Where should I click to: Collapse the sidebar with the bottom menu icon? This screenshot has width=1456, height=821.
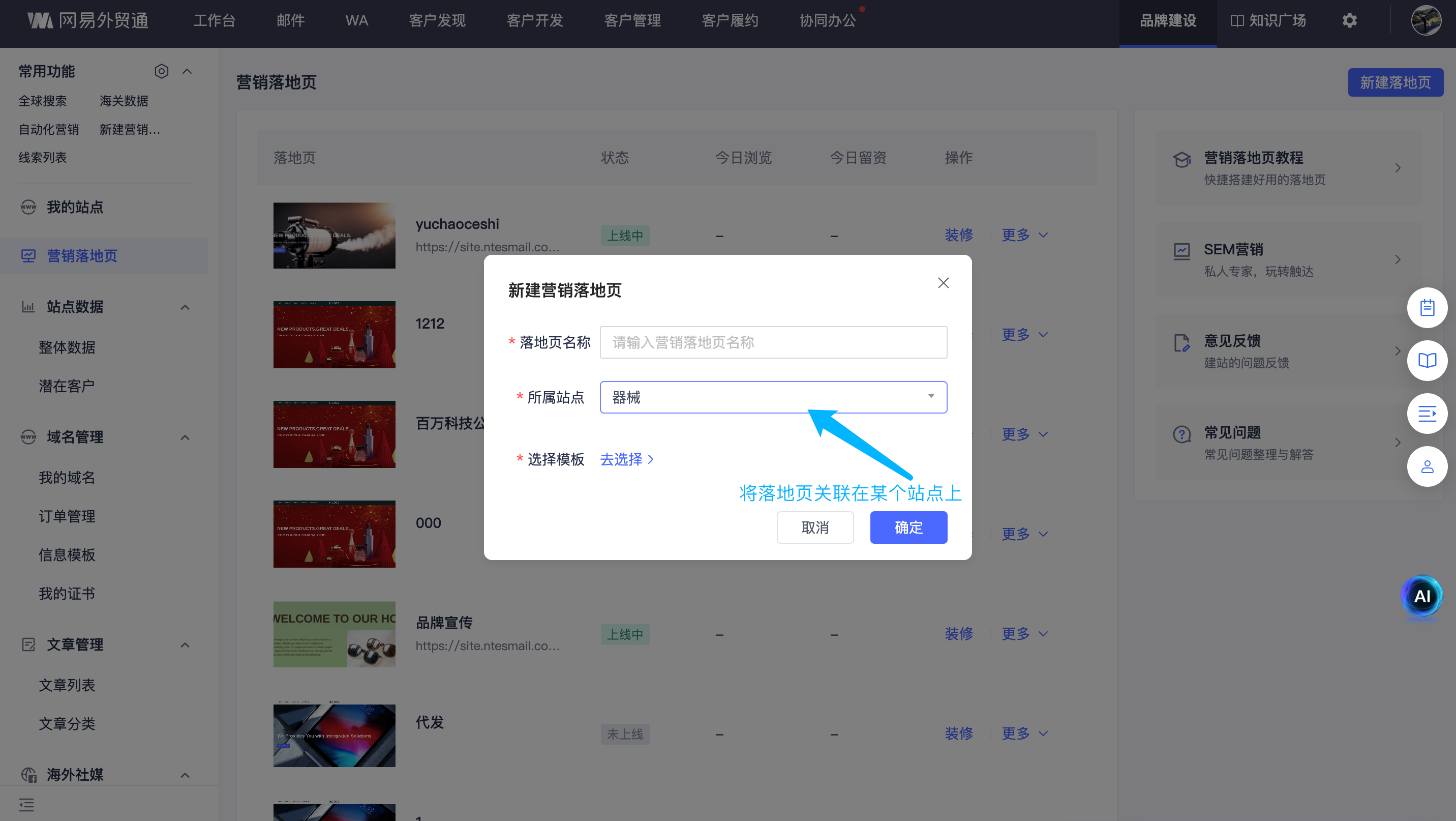(x=26, y=804)
